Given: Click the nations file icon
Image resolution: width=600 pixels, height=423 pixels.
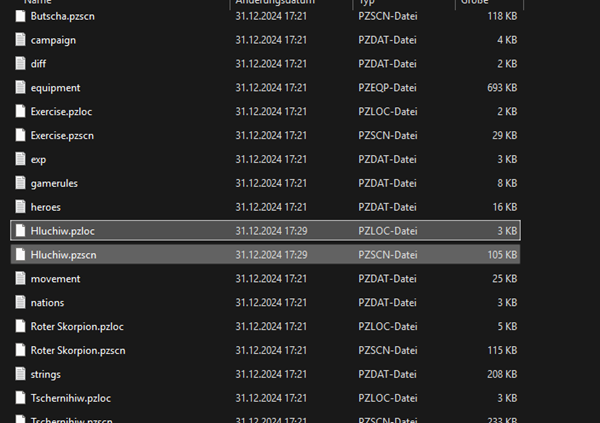Looking at the screenshot, I should 20,302.
